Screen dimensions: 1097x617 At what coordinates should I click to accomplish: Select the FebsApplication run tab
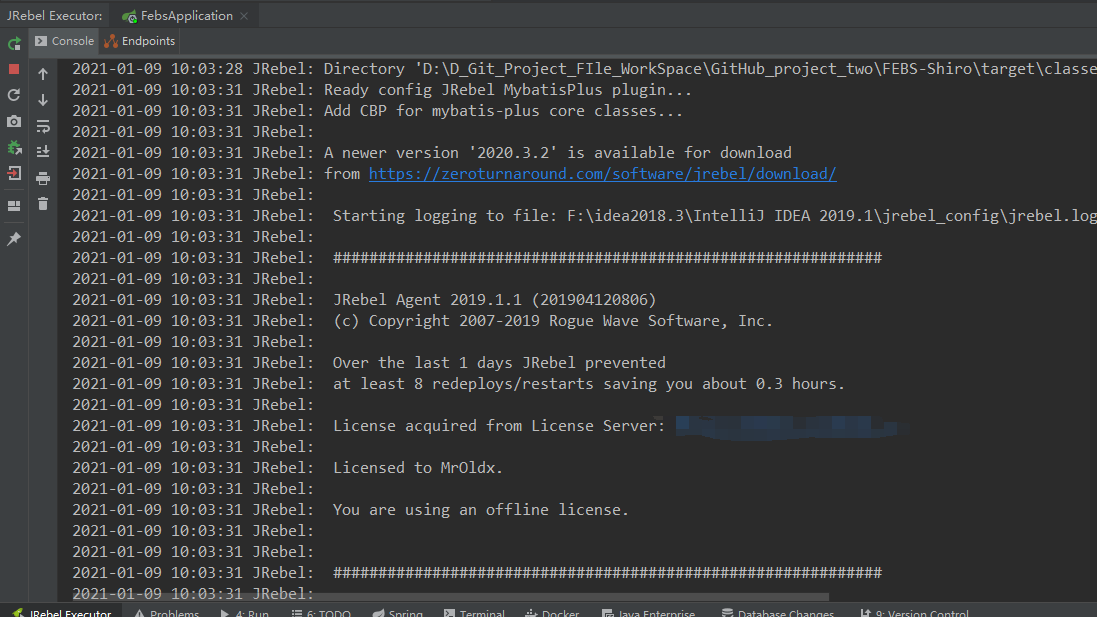(x=178, y=16)
